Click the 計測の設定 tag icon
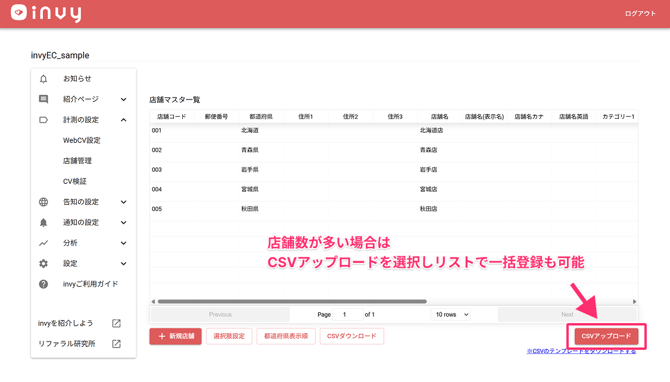 pyautogui.click(x=43, y=120)
